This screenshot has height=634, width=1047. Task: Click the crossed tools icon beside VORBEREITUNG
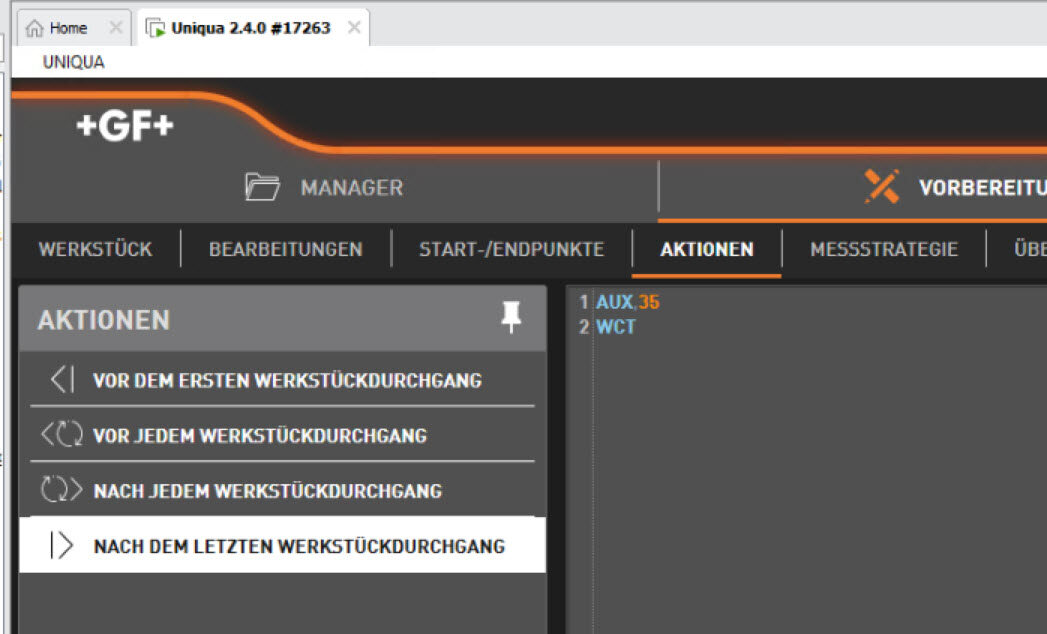[881, 187]
